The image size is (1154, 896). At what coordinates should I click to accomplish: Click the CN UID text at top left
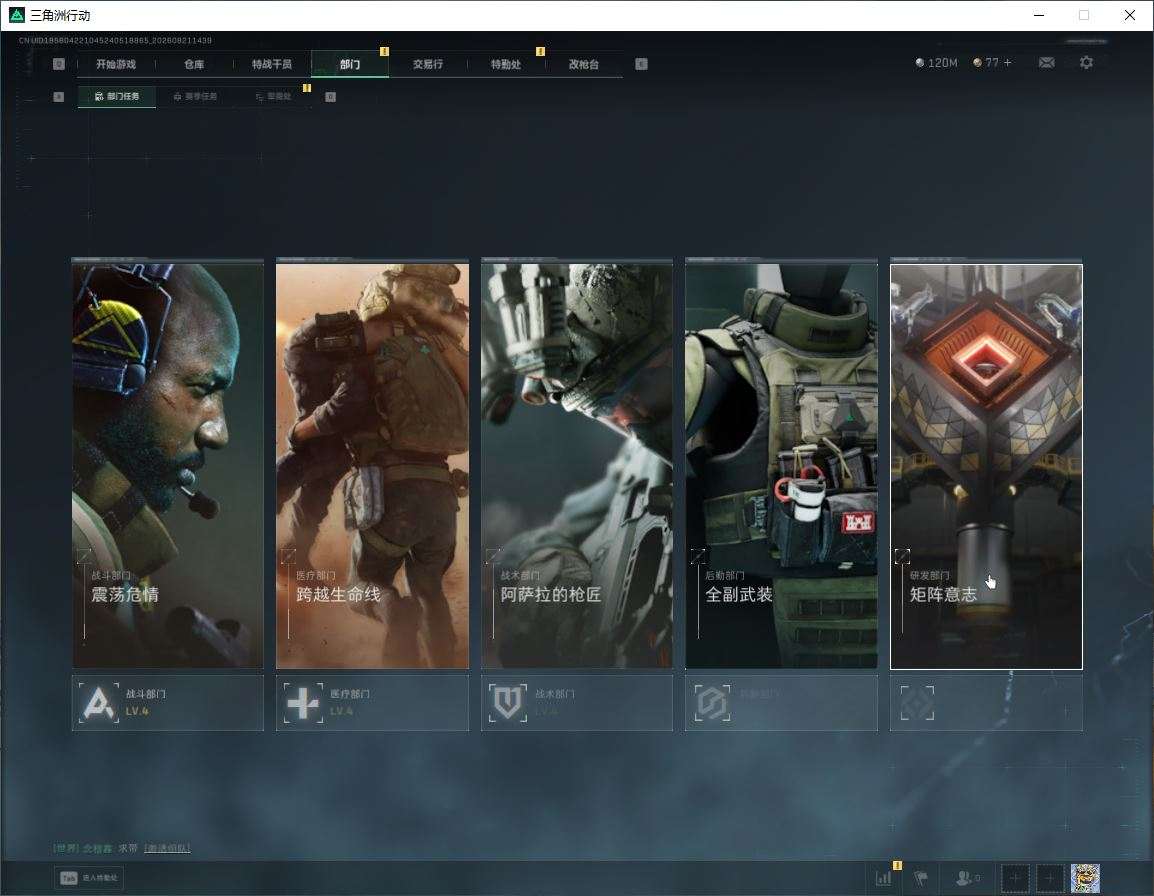[116, 40]
